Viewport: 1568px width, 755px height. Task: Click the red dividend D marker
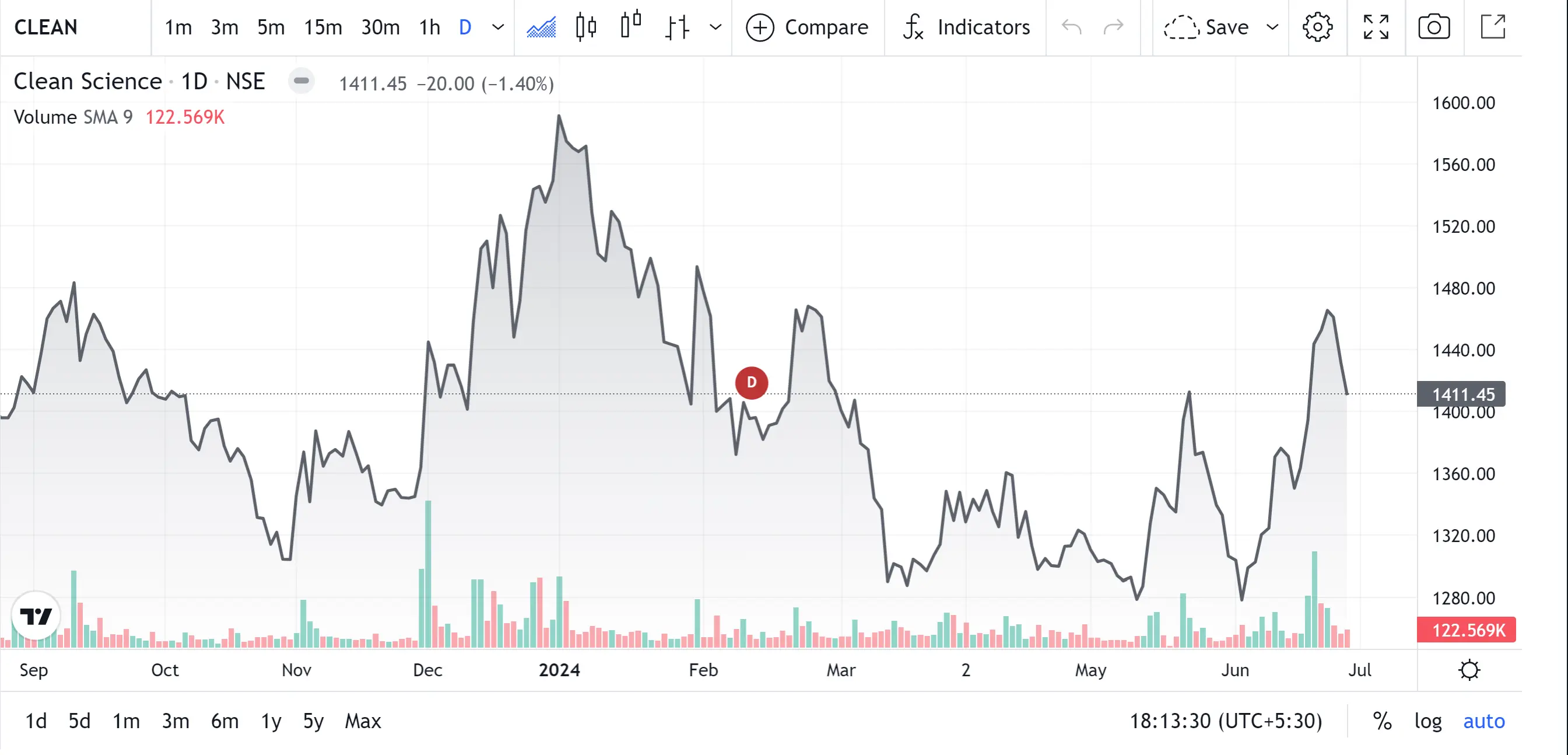[x=751, y=383]
